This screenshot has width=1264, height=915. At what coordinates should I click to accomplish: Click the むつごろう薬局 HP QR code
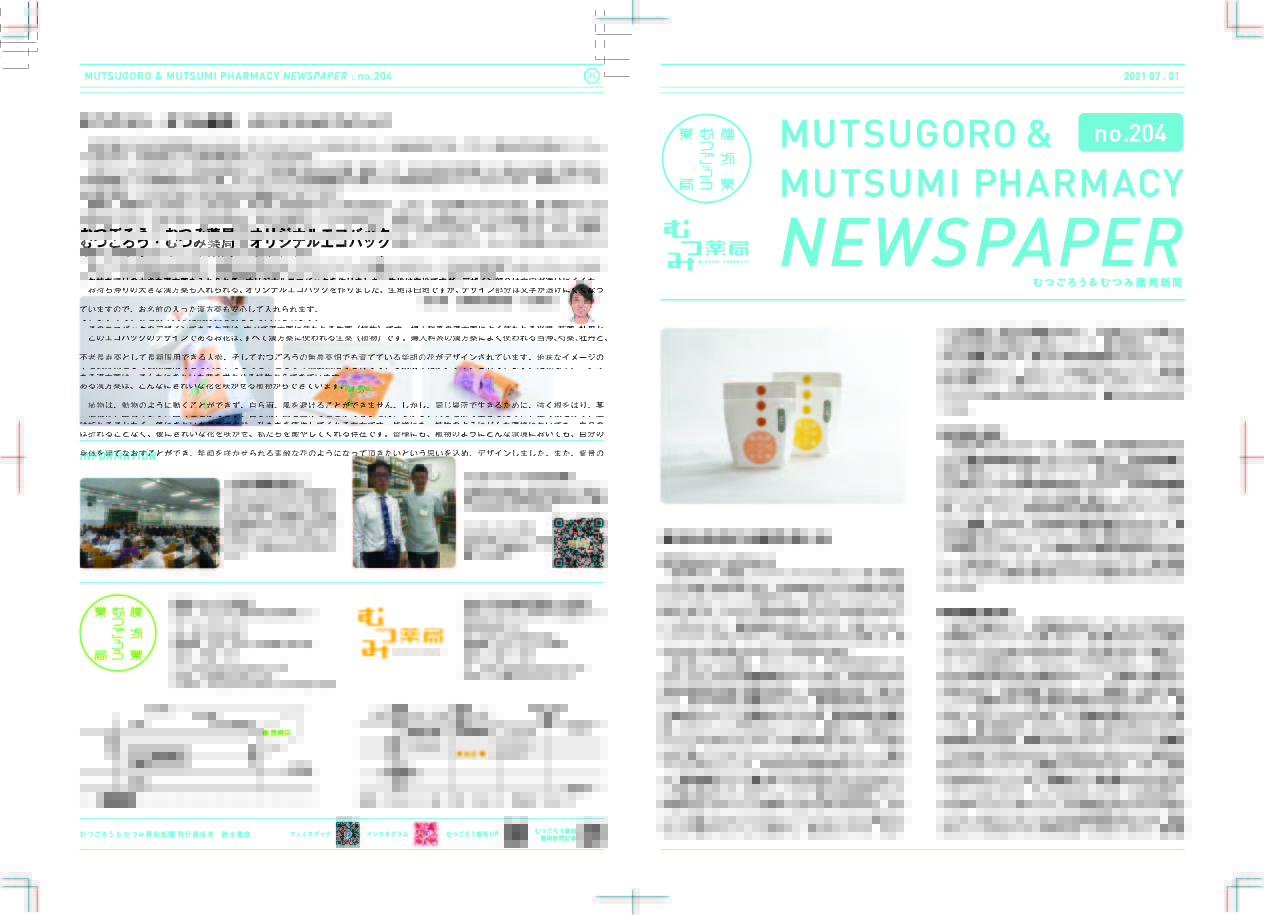[x=515, y=833]
